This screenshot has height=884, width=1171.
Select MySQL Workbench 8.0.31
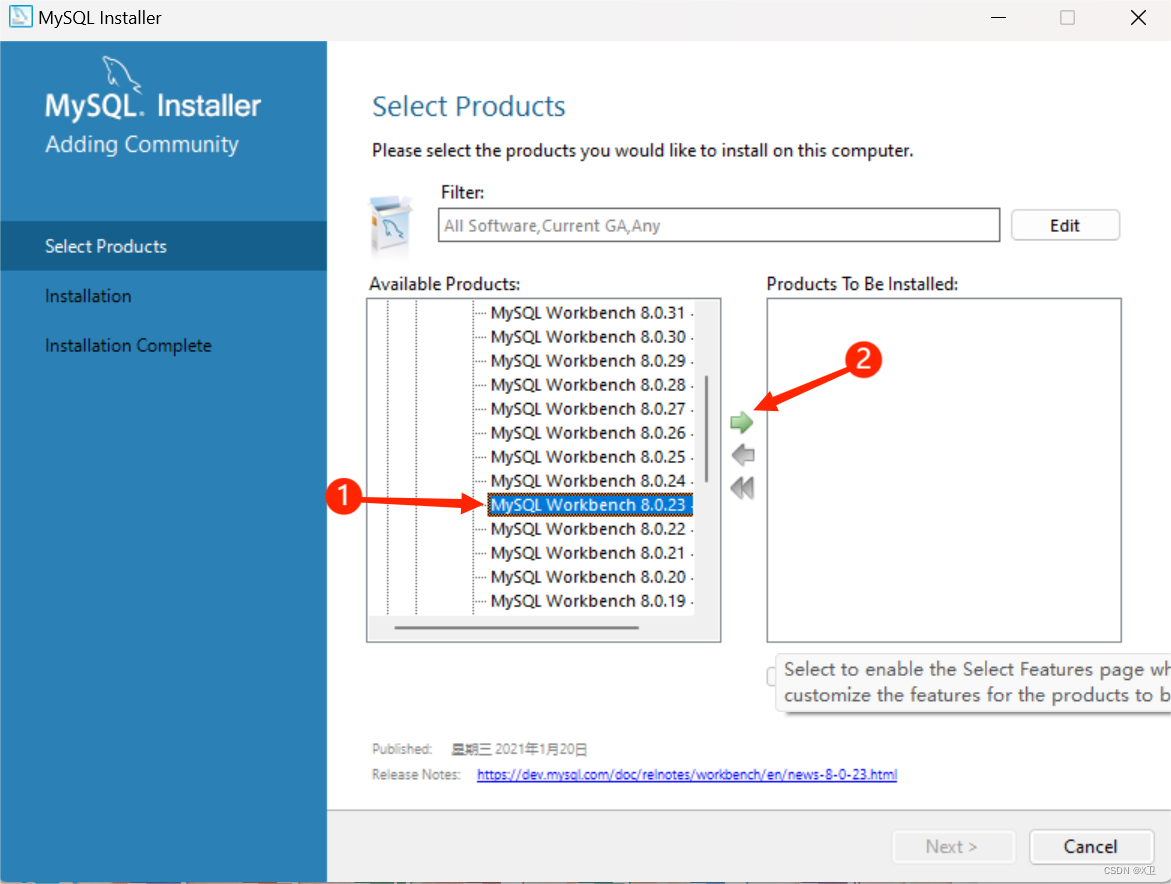588,313
